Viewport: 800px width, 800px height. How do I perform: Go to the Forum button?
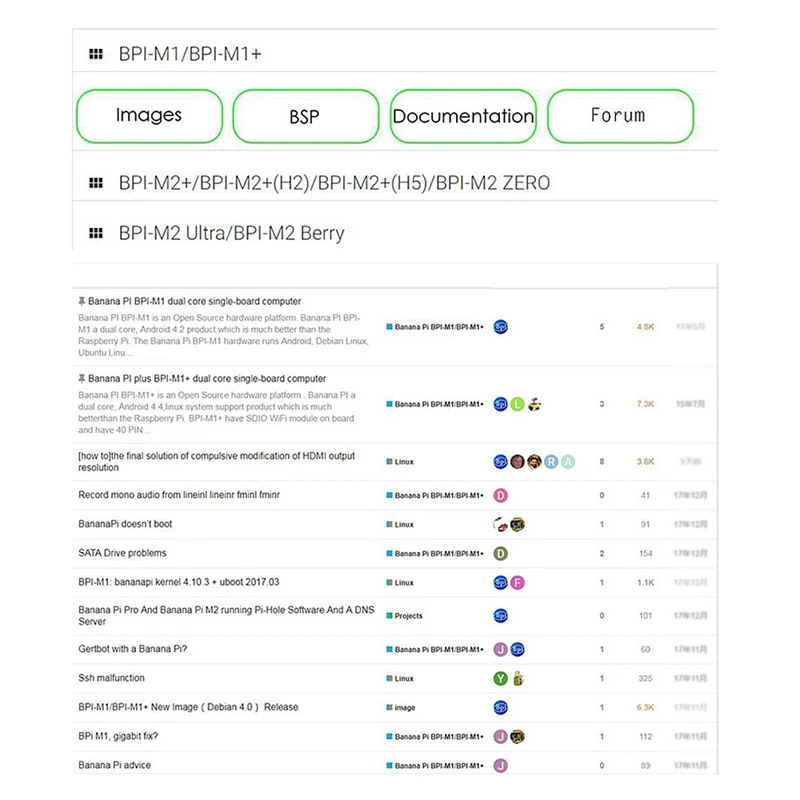[619, 116]
